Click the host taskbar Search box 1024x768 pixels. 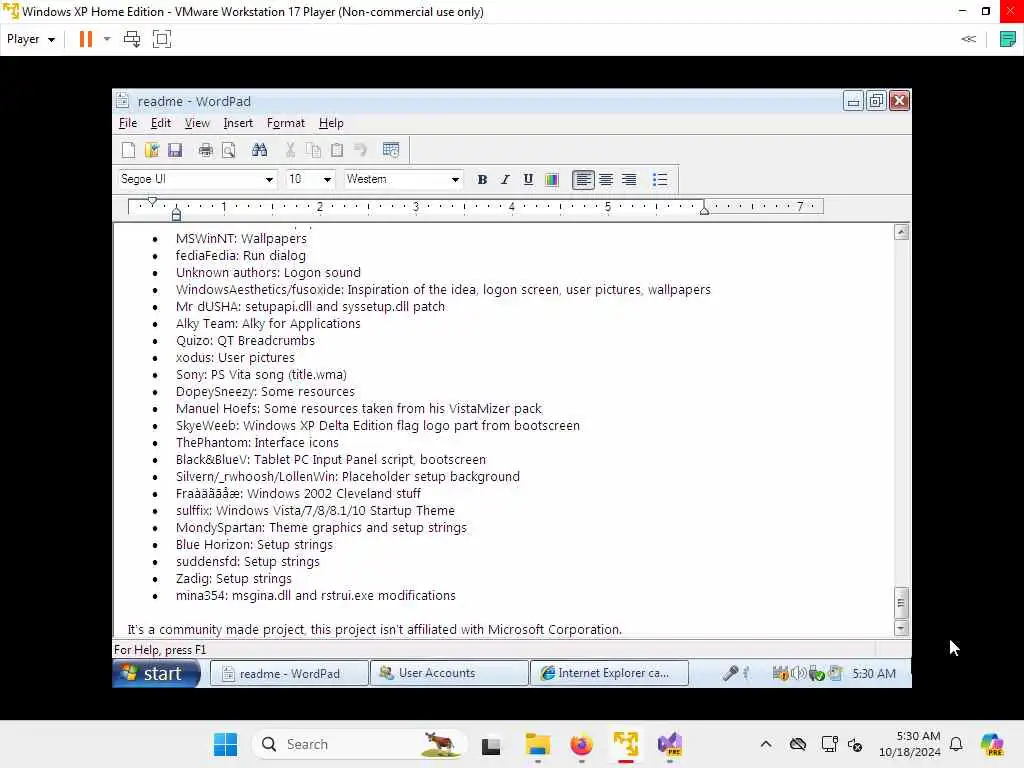360,744
